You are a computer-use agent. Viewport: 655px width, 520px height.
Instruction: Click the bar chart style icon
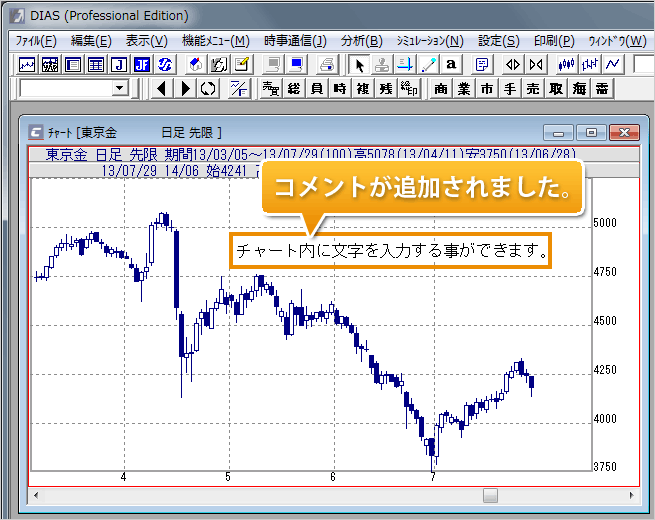pyautogui.click(x=590, y=64)
